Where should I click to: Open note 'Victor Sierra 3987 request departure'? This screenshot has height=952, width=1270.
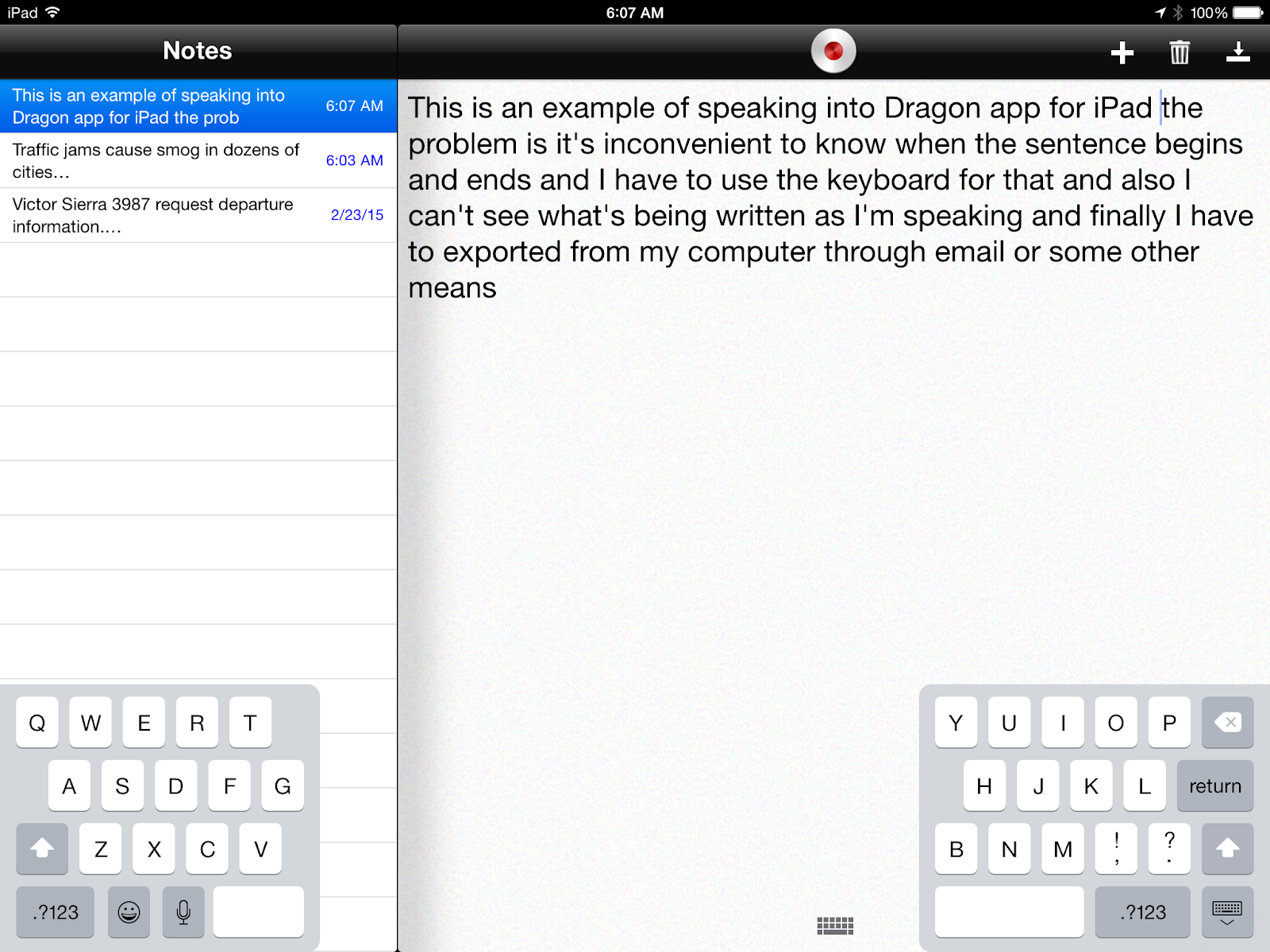[198, 215]
